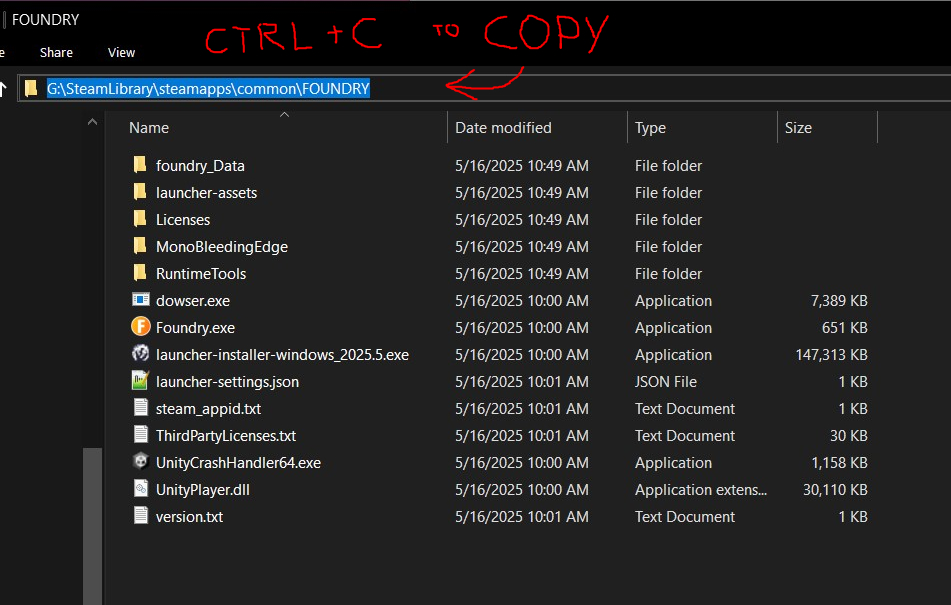Select the file name Foundry.exe
Image resolution: width=951 pixels, height=605 pixels.
point(195,327)
